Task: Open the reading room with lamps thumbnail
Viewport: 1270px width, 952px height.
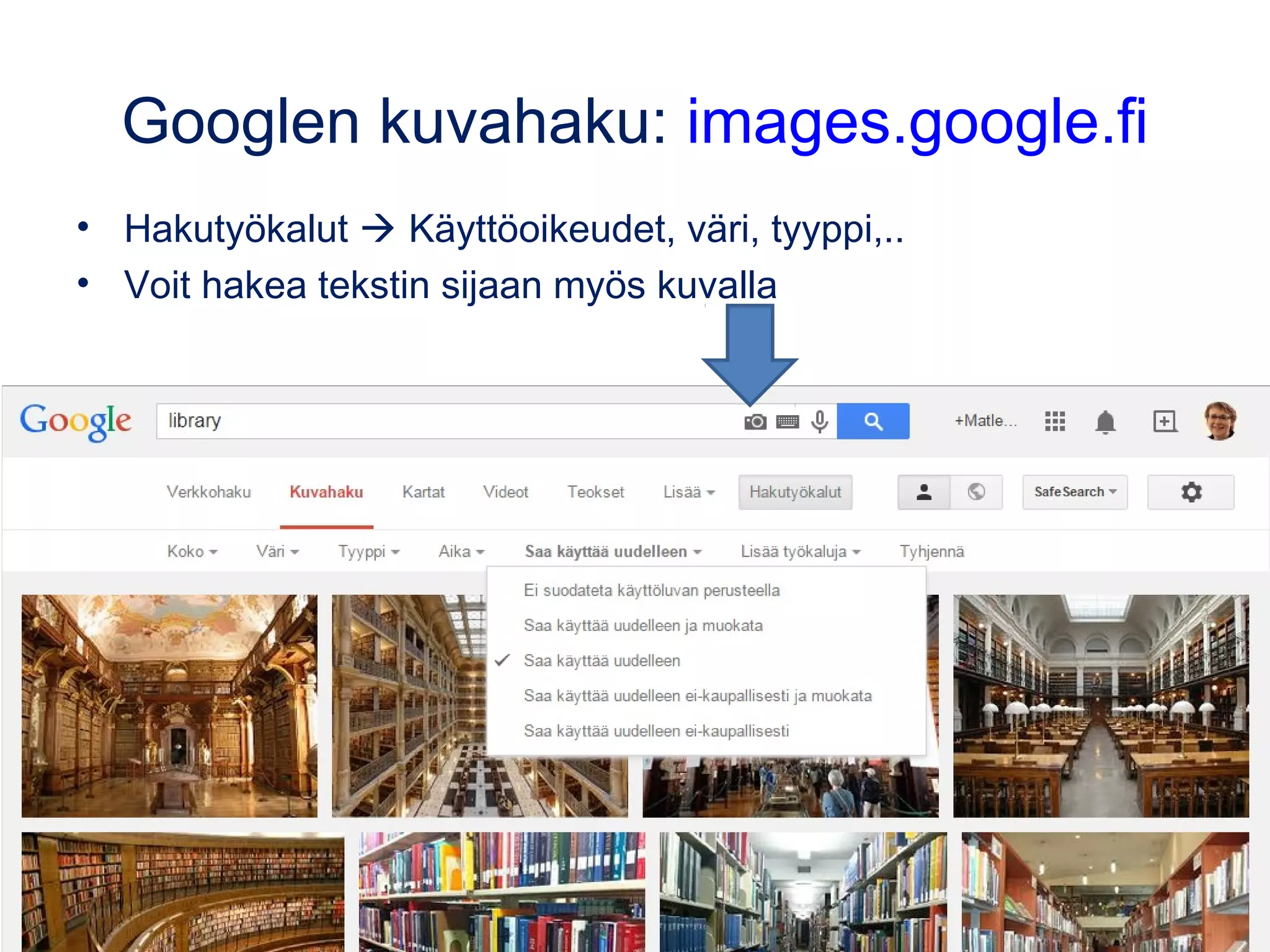Action: pyautogui.click(x=1101, y=706)
